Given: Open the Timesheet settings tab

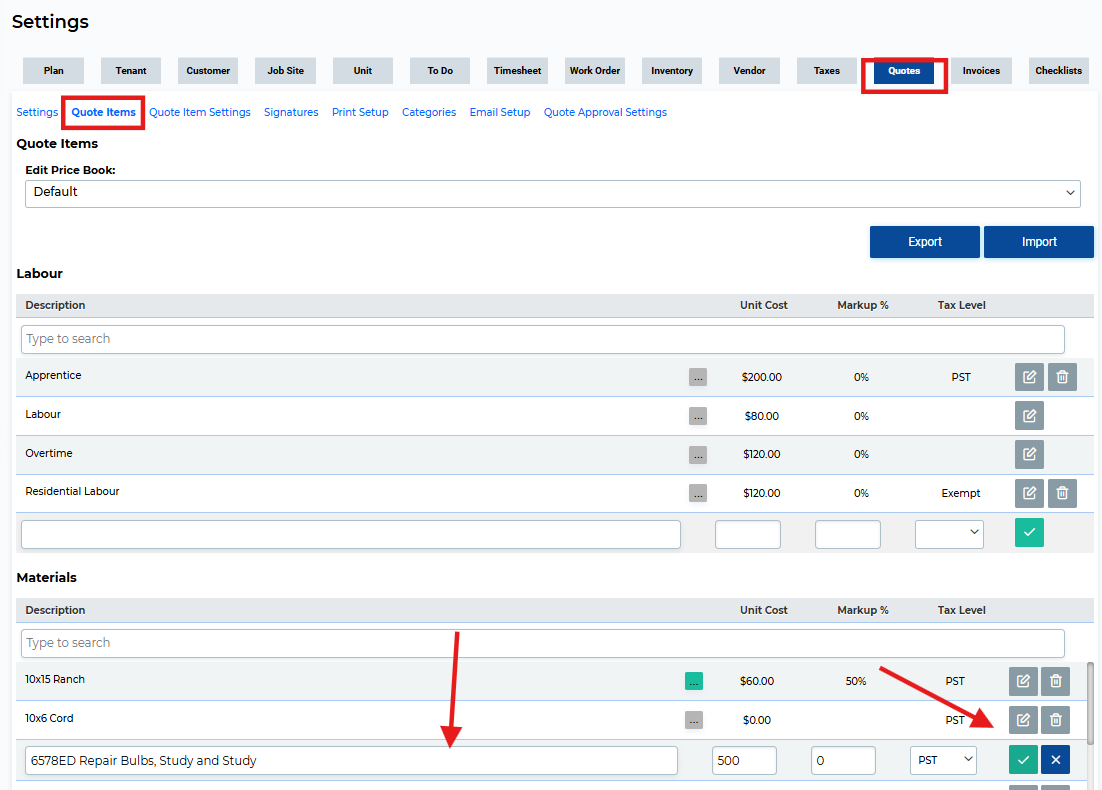Looking at the screenshot, I should [517, 71].
